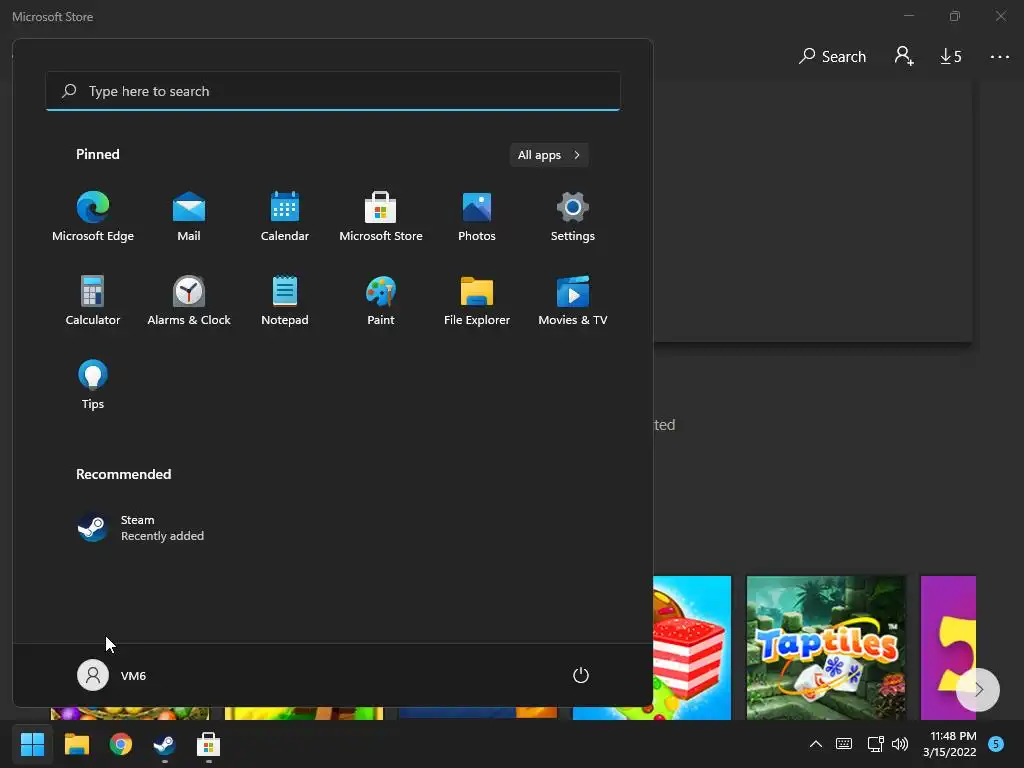Open the notification badge showing 5

click(x=996, y=744)
